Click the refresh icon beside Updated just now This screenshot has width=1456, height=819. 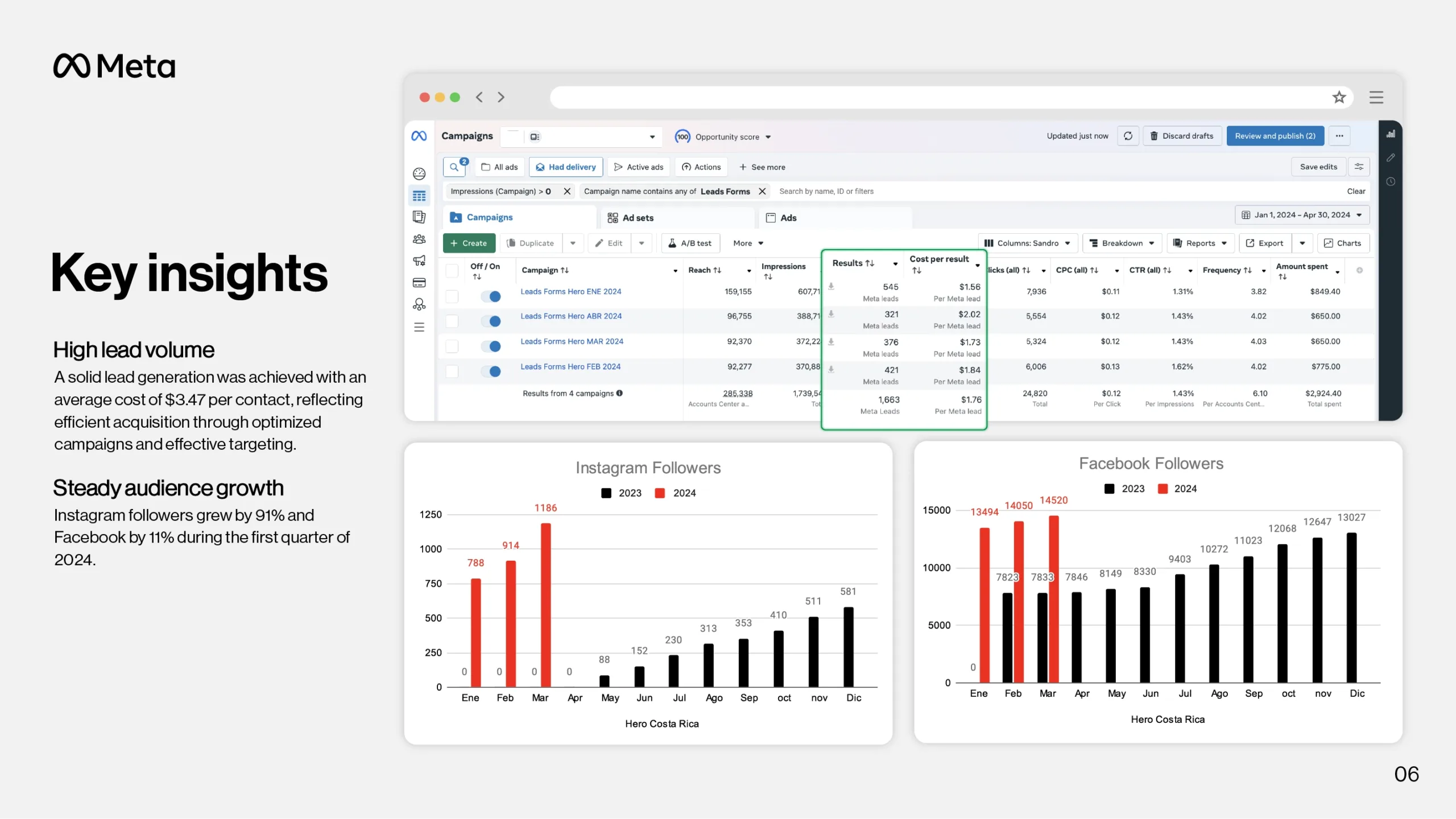(1128, 136)
